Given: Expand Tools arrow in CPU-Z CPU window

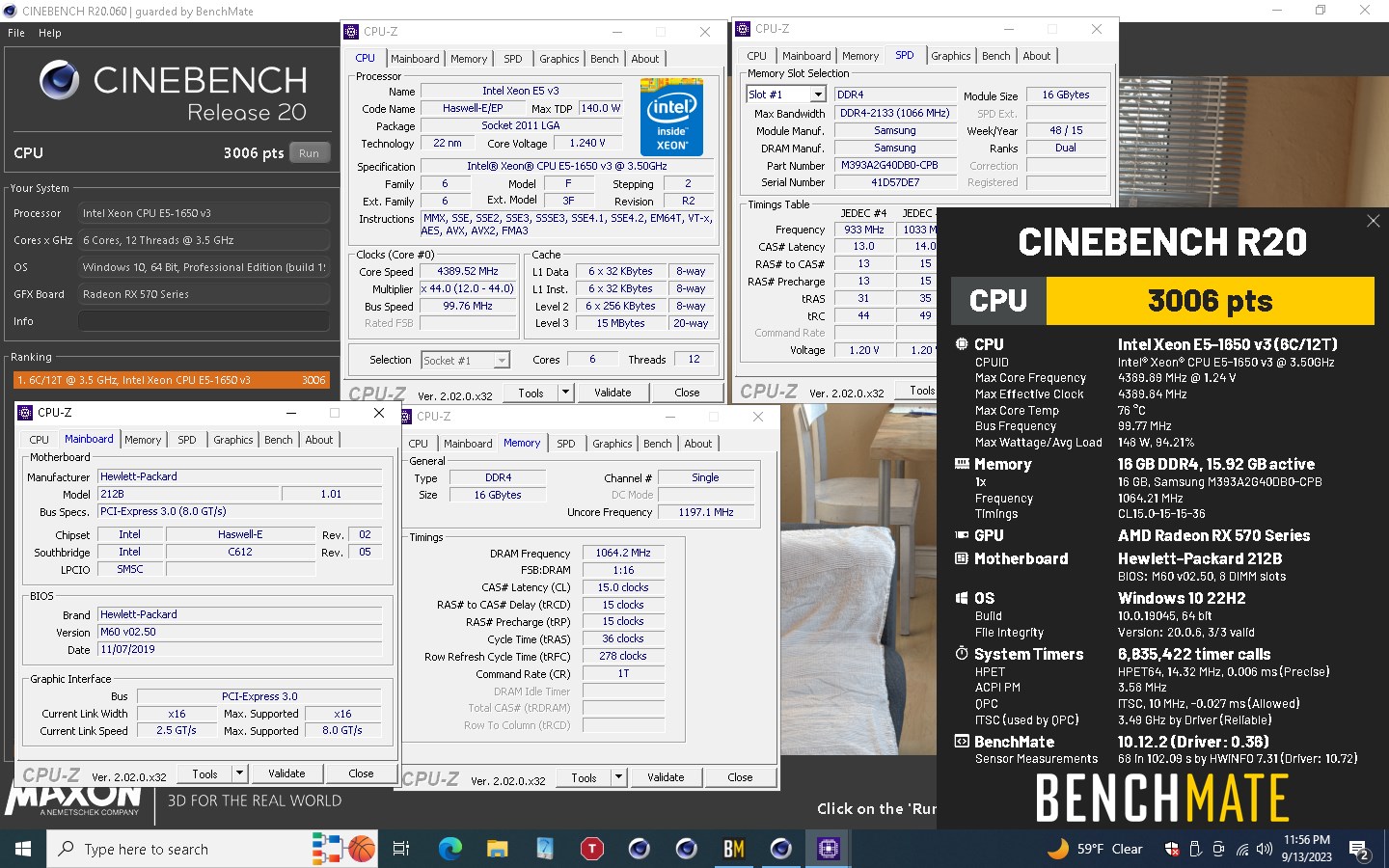Looking at the screenshot, I should (x=566, y=393).
